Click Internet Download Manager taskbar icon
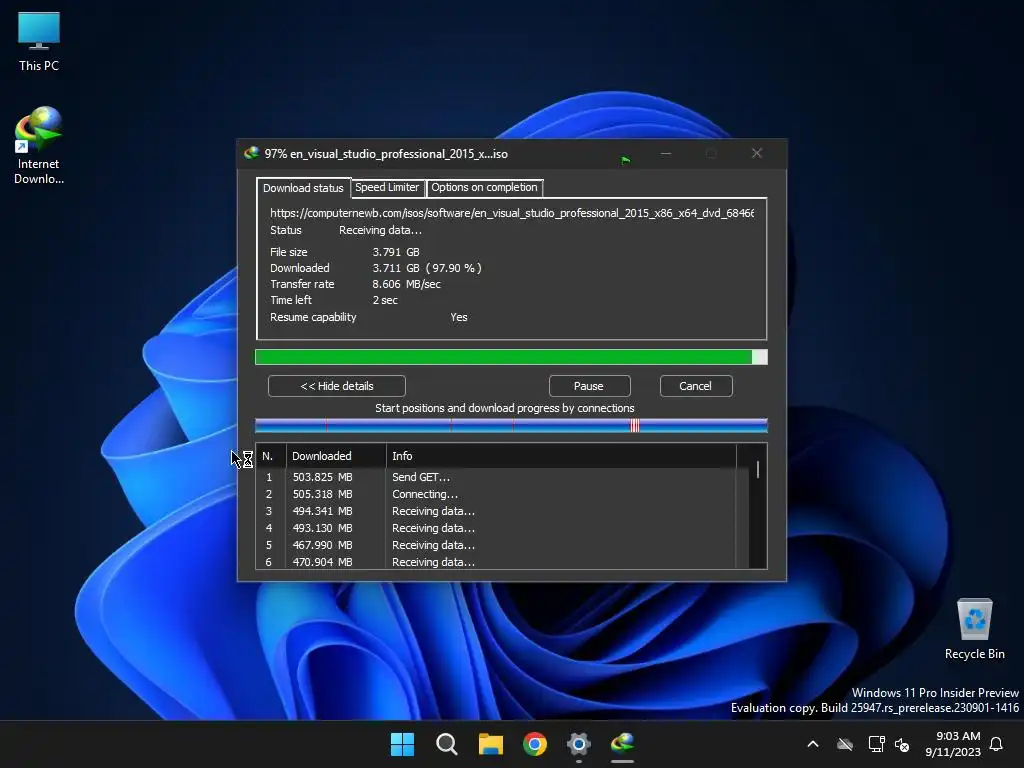Viewport: 1024px width, 768px height. pyautogui.click(x=622, y=744)
